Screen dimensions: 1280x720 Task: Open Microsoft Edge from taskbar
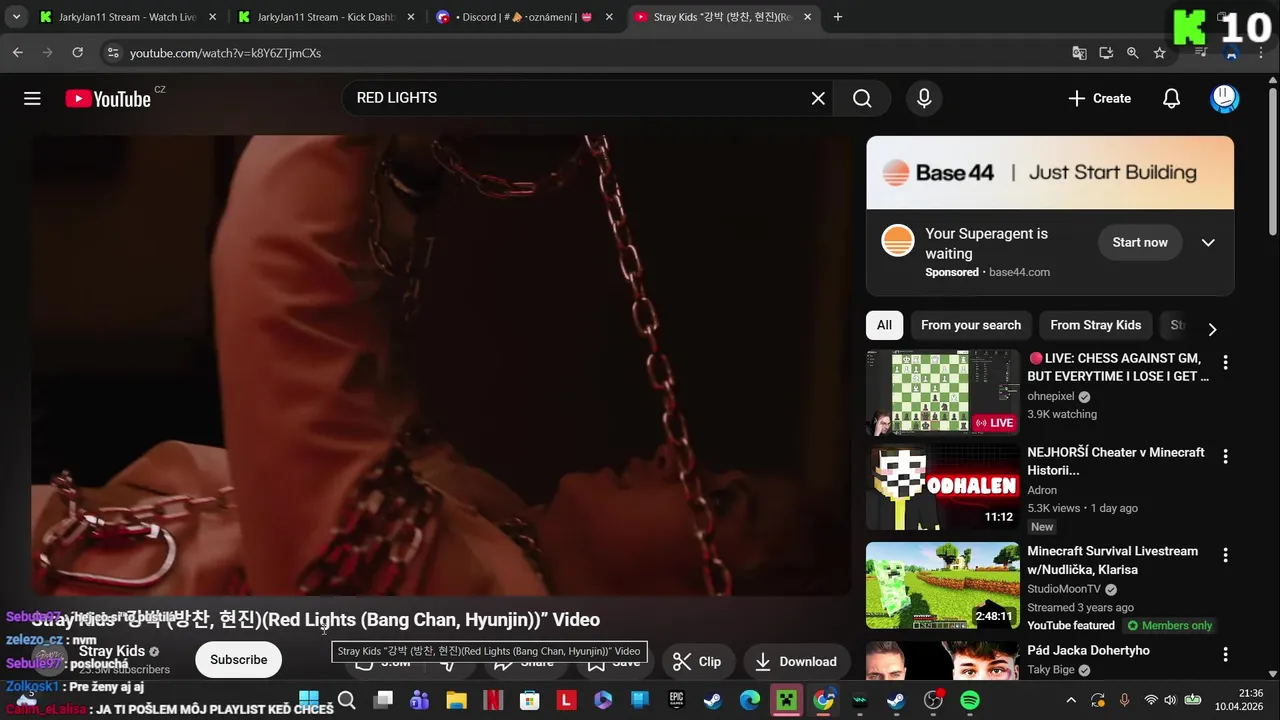pos(750,700)
